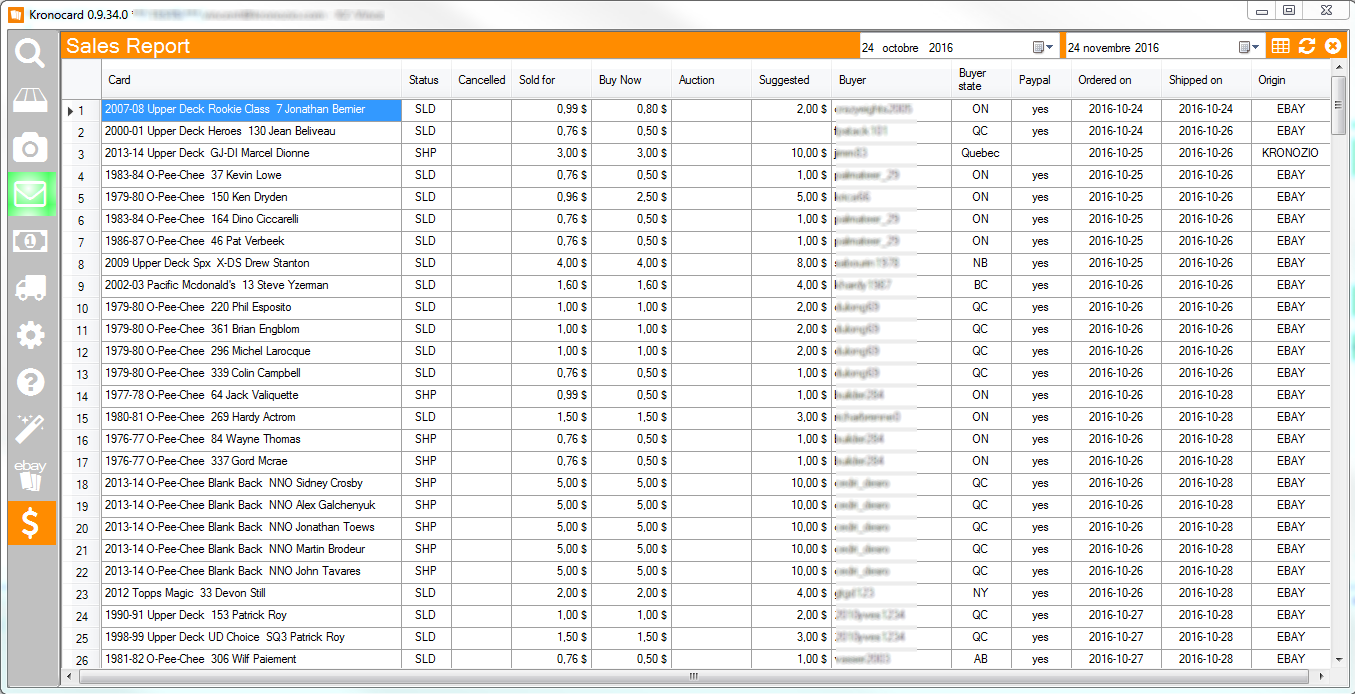Select row header number 13
The height and width of the screenshot is (694, 1355).
(82, 374)
